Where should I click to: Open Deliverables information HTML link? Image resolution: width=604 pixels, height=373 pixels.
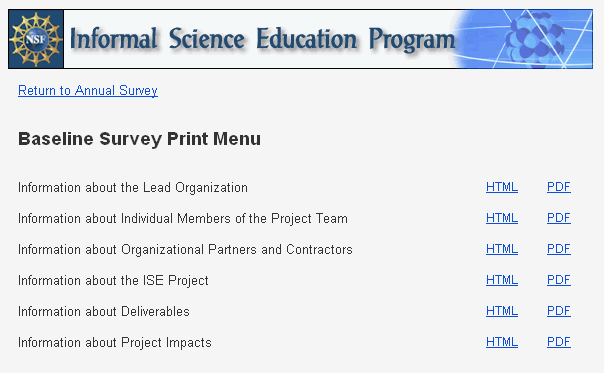[502, 311]
